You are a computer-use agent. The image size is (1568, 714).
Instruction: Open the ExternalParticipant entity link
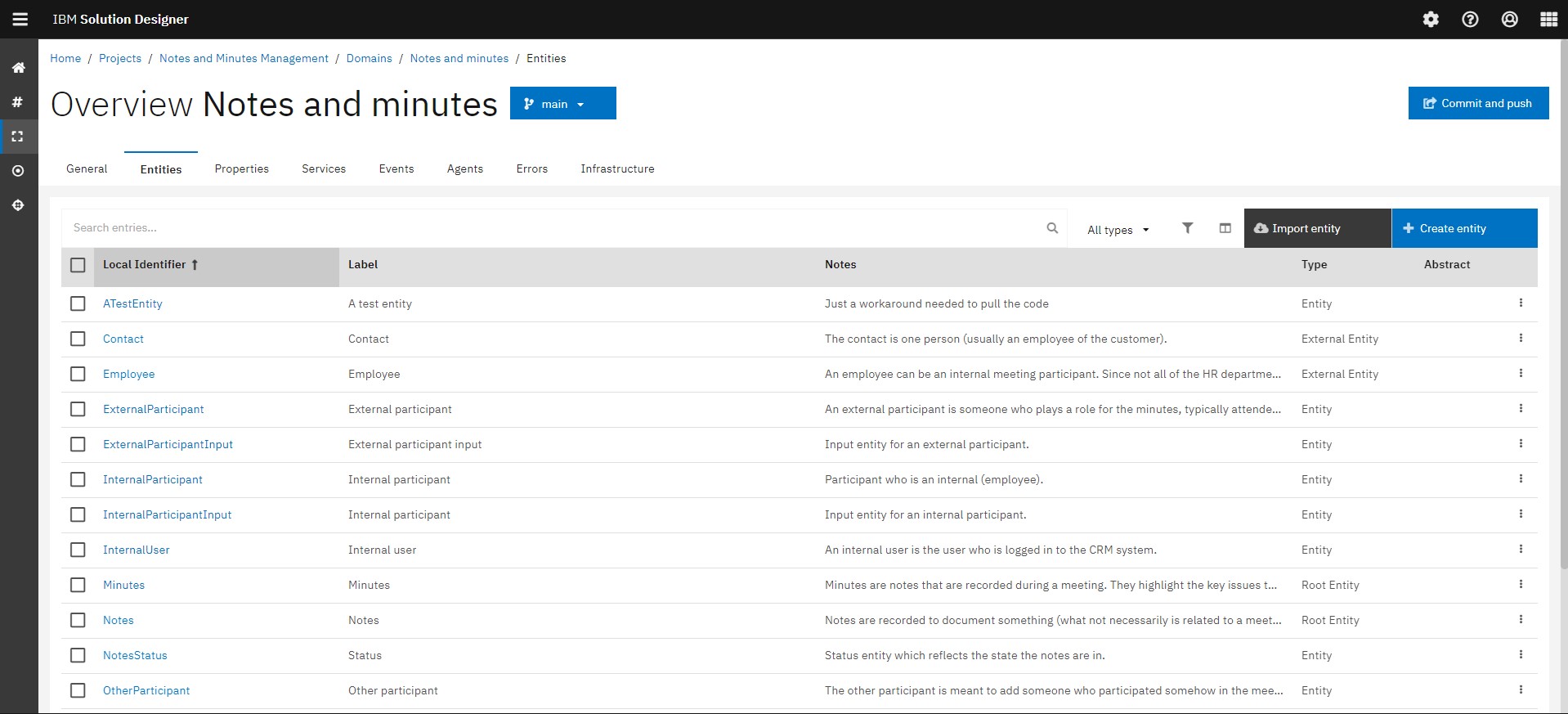(x=154, y=409)
